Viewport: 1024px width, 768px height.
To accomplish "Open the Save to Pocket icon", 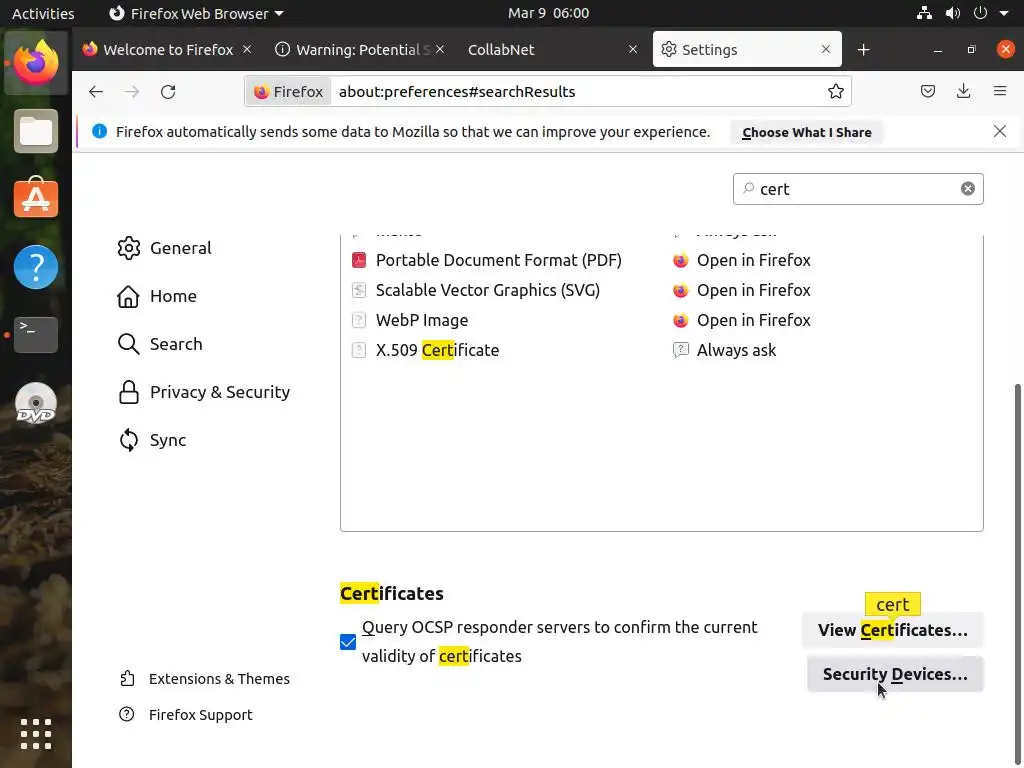I will 928,92.
